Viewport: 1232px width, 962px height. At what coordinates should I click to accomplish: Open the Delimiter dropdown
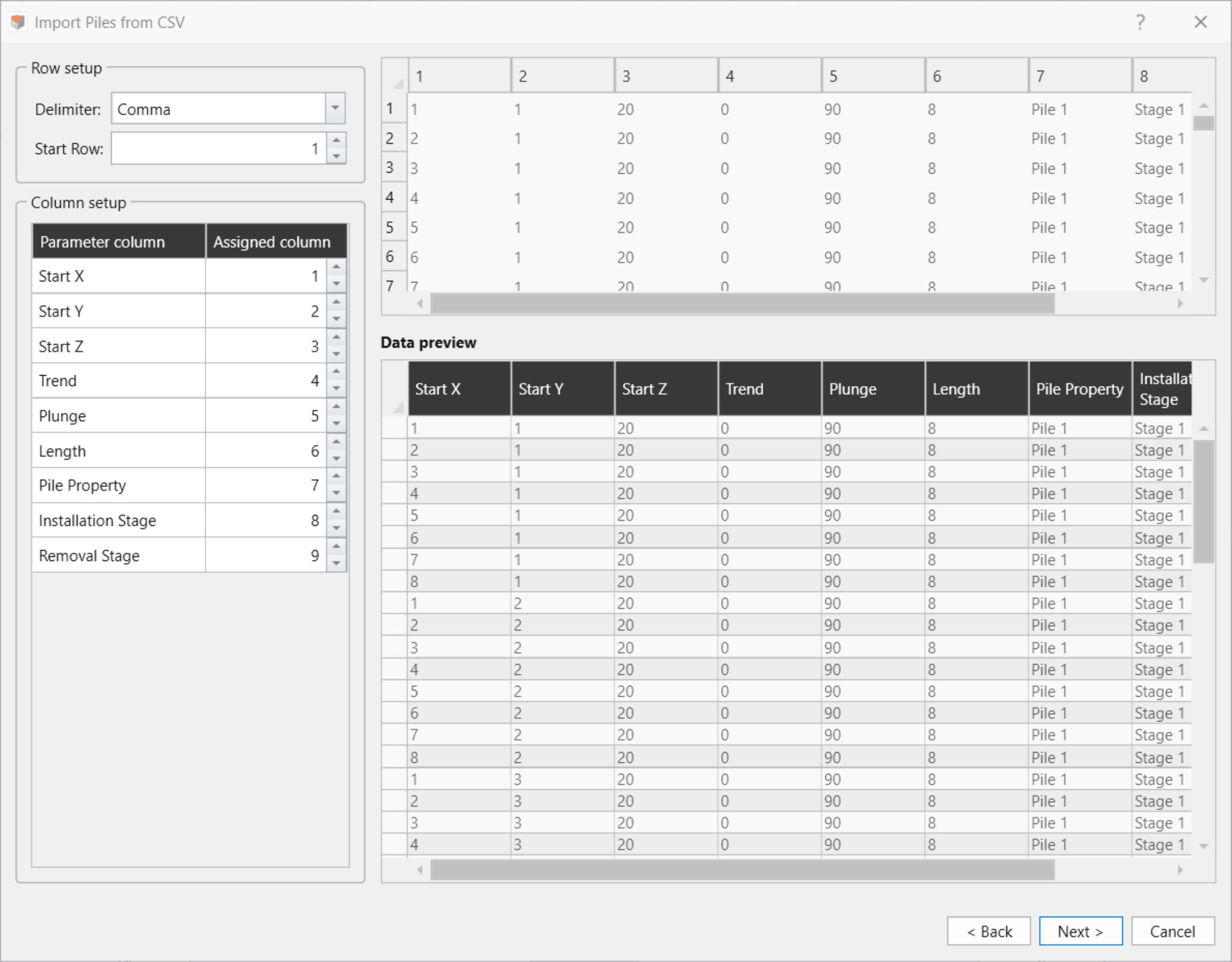point(335,108)
